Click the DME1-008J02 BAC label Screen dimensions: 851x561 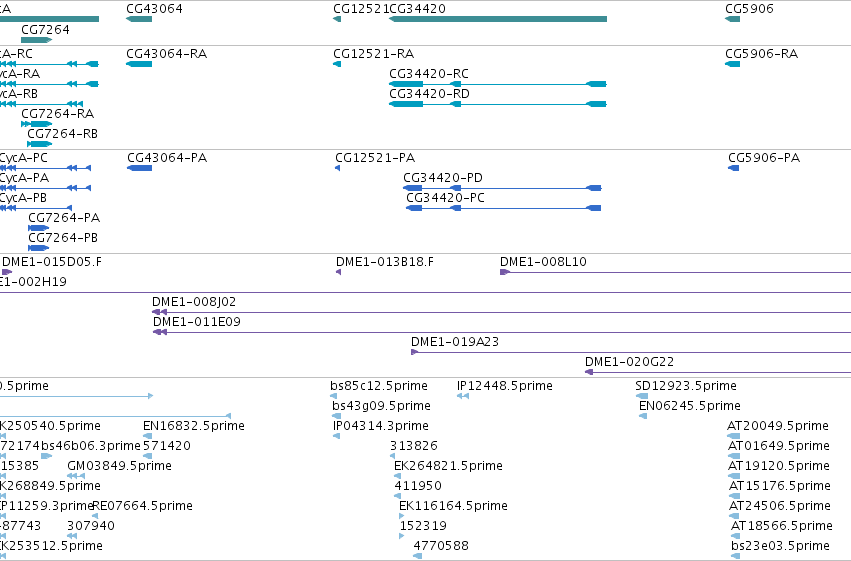194,302
